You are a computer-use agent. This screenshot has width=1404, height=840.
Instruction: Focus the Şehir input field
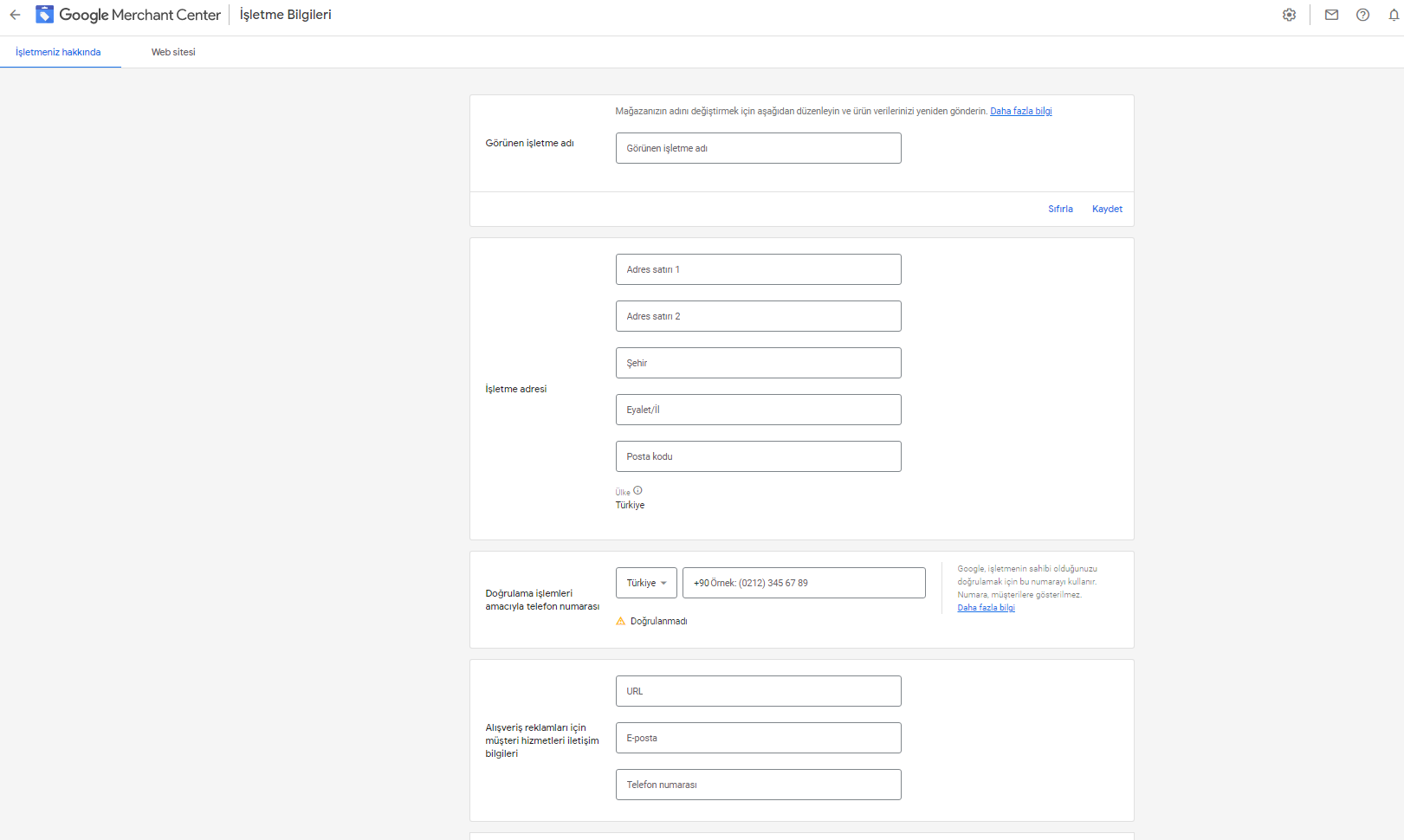click(x=758, y=363)
